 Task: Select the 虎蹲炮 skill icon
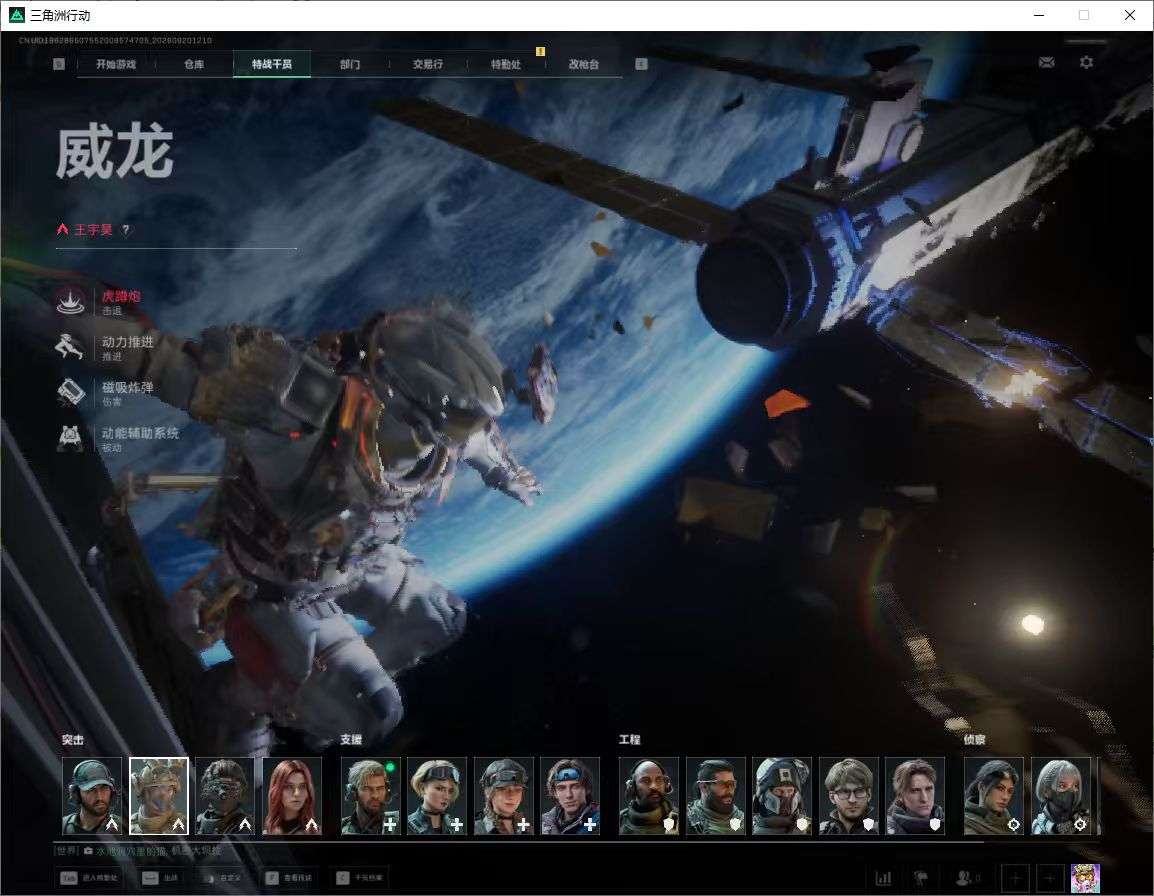click(x=71, y=301)
